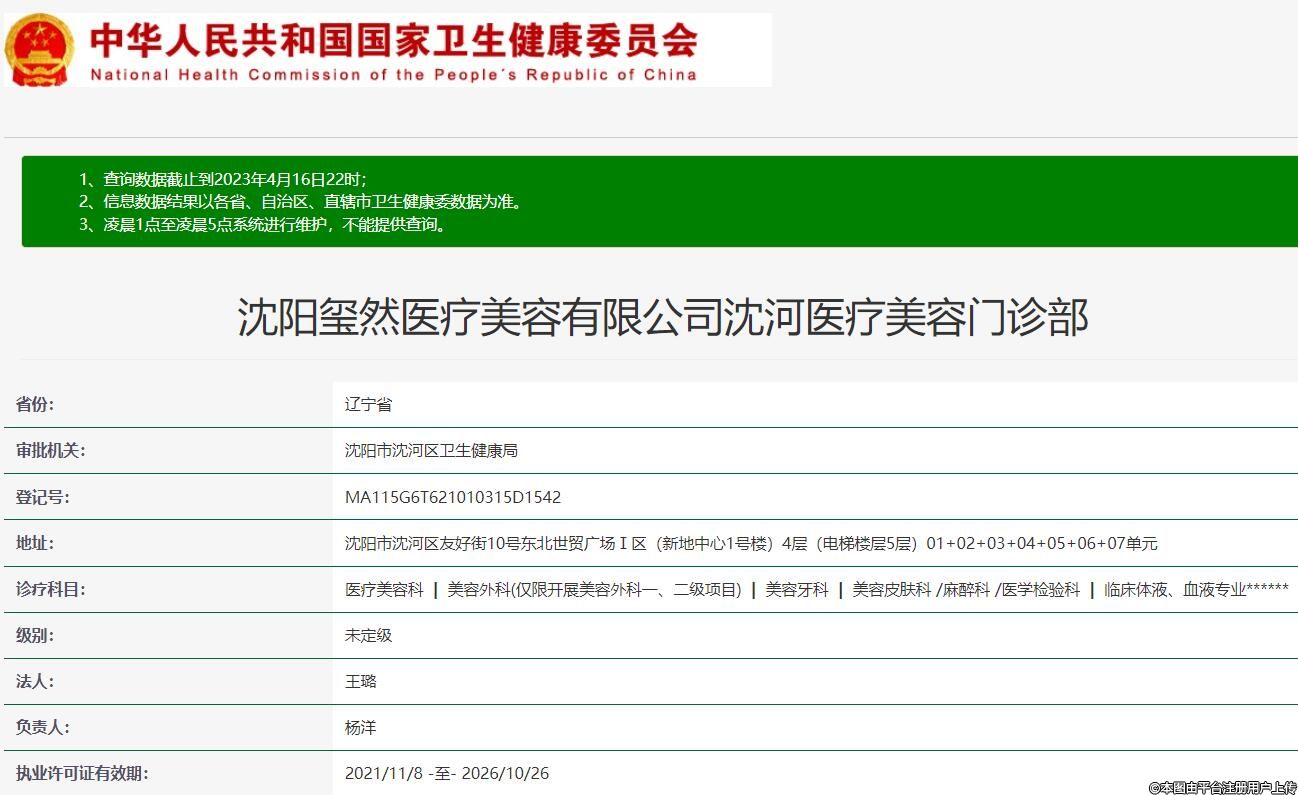Image resolution: width=1298 pixels, height=795 pixels.
Task: Select the registration number MA115G6T621010315D1542
Action: coord(452,497)
